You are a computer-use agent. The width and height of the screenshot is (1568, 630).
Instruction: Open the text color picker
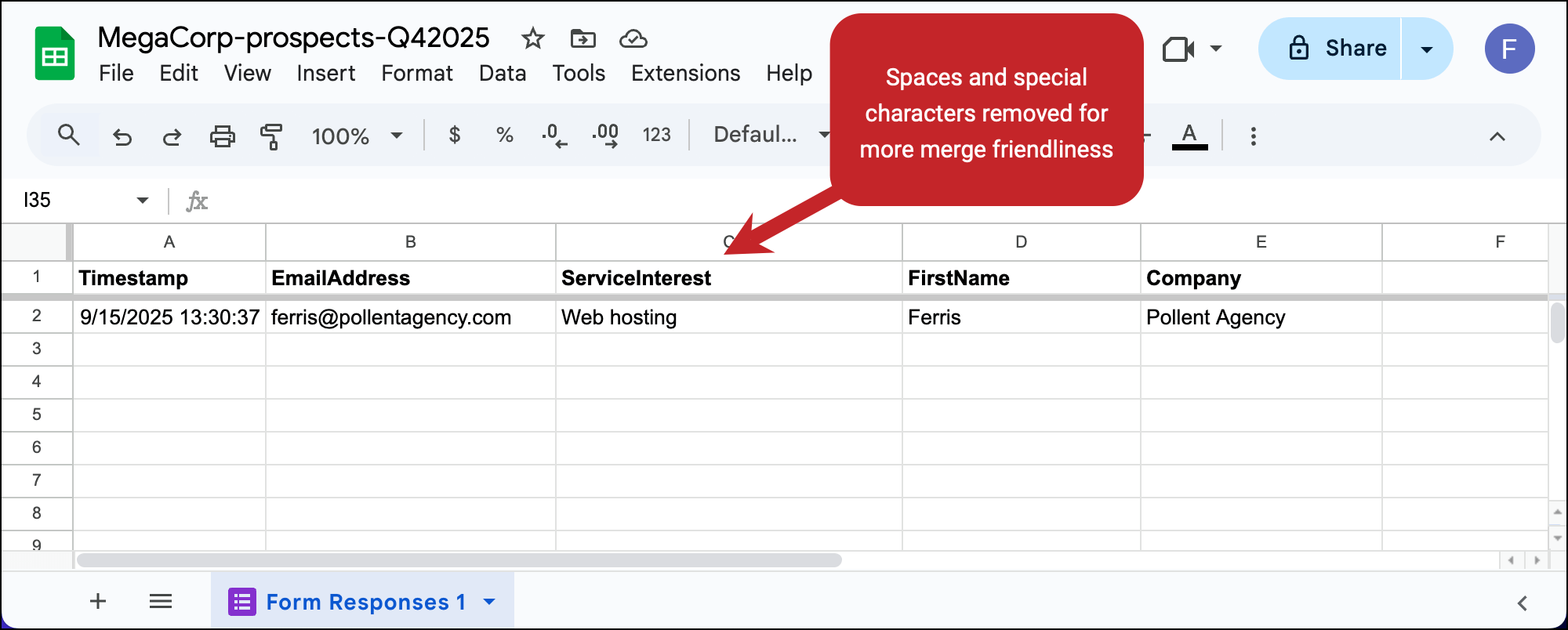[x=1189, y=136]
